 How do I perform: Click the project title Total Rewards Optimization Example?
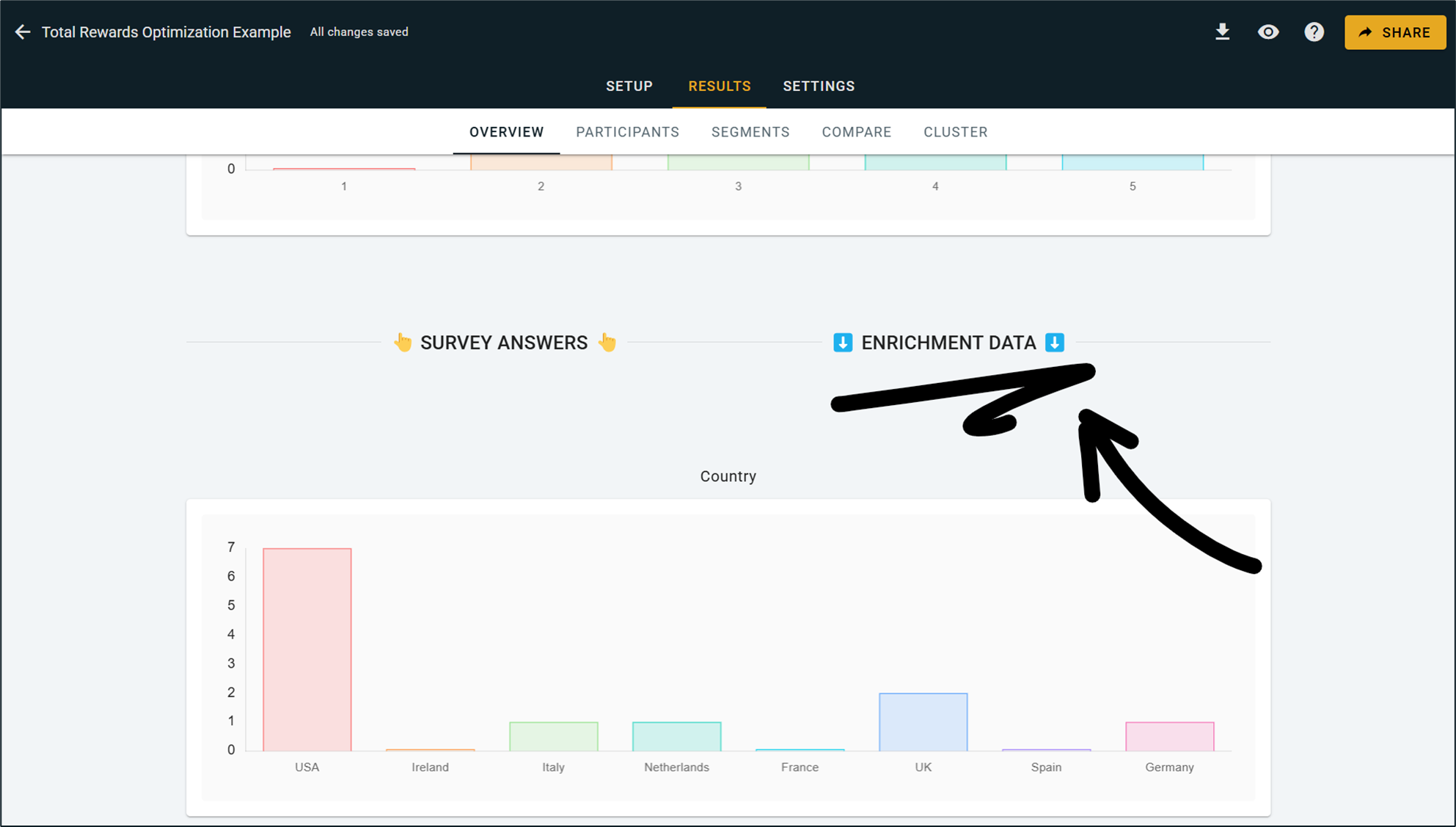tap(166, 32)
